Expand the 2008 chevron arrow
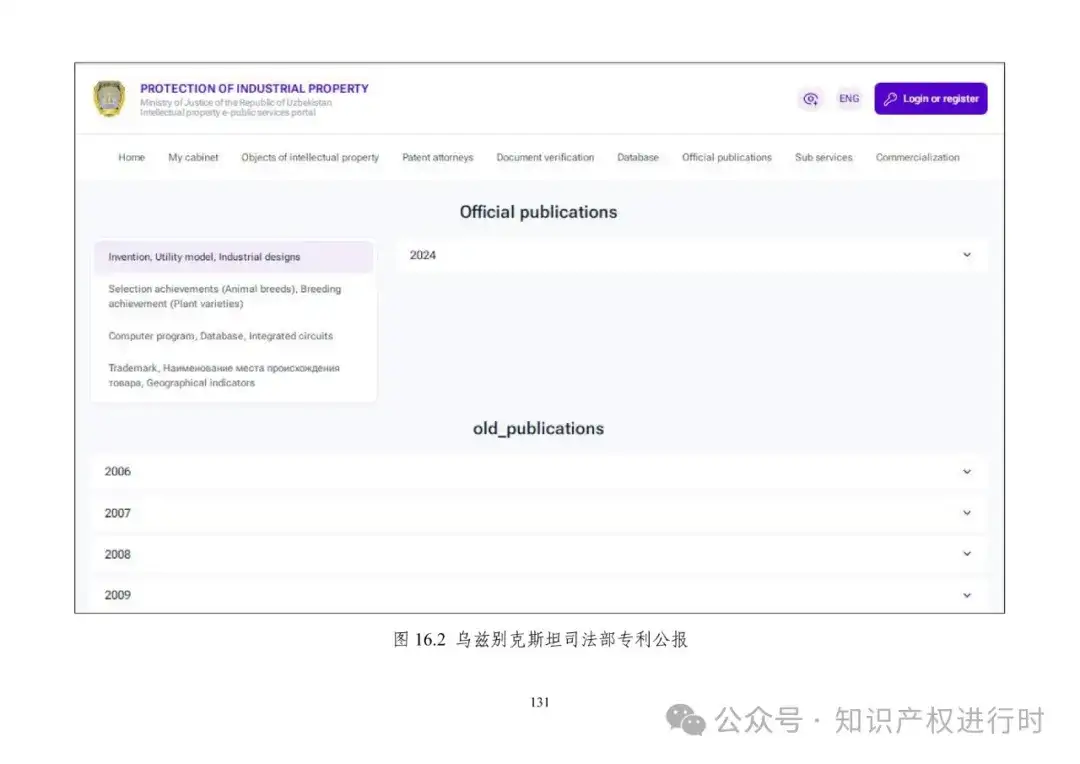The height and width of the screenshot is (764, 1080). [x=966, y=554]
